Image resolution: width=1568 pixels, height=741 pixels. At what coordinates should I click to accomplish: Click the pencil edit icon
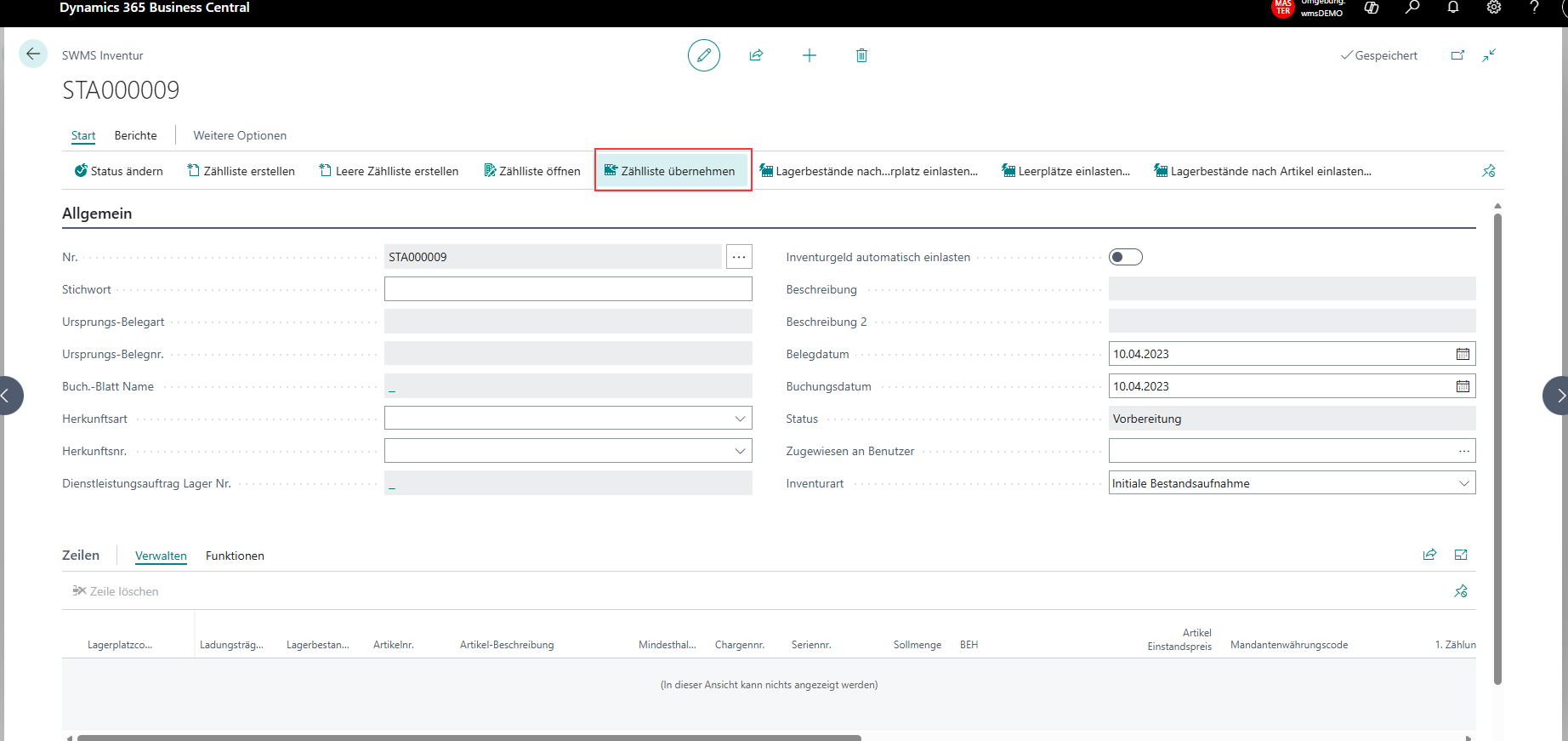click(703, 55)
